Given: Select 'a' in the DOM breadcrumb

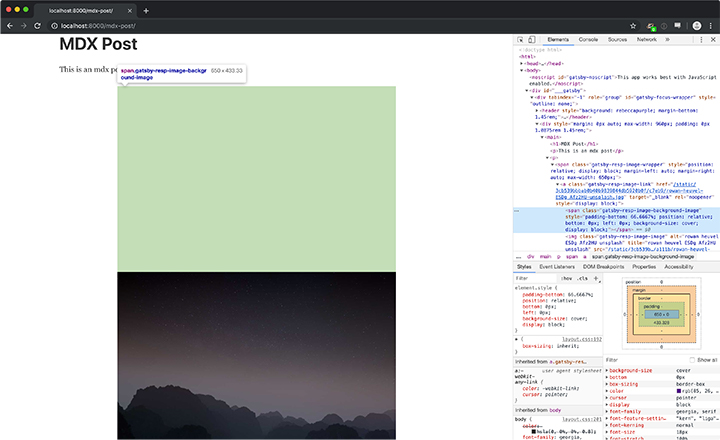Looking at the screenshot, I should coord(585,257).
